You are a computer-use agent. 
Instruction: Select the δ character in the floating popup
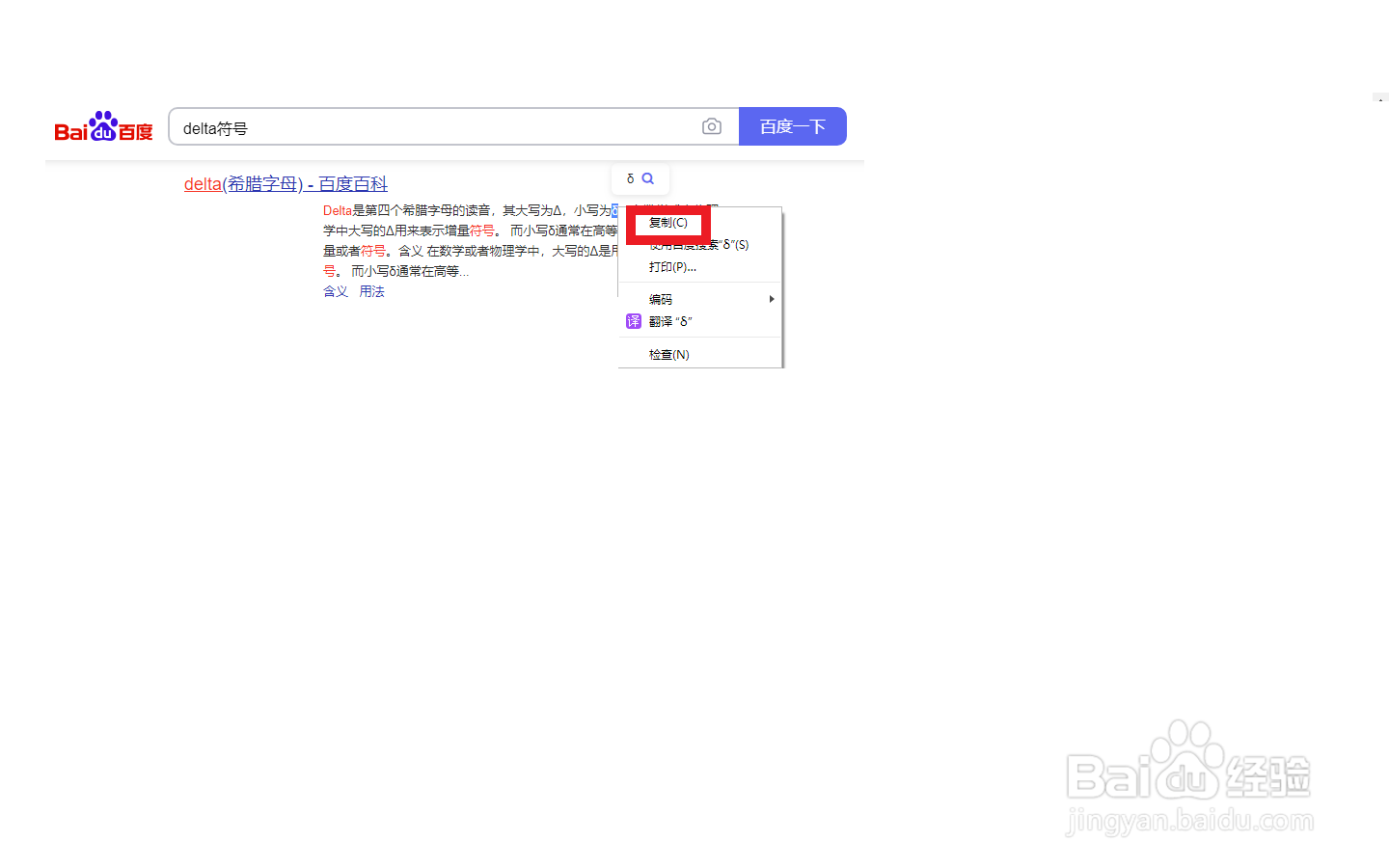click(x=631, y=177)
